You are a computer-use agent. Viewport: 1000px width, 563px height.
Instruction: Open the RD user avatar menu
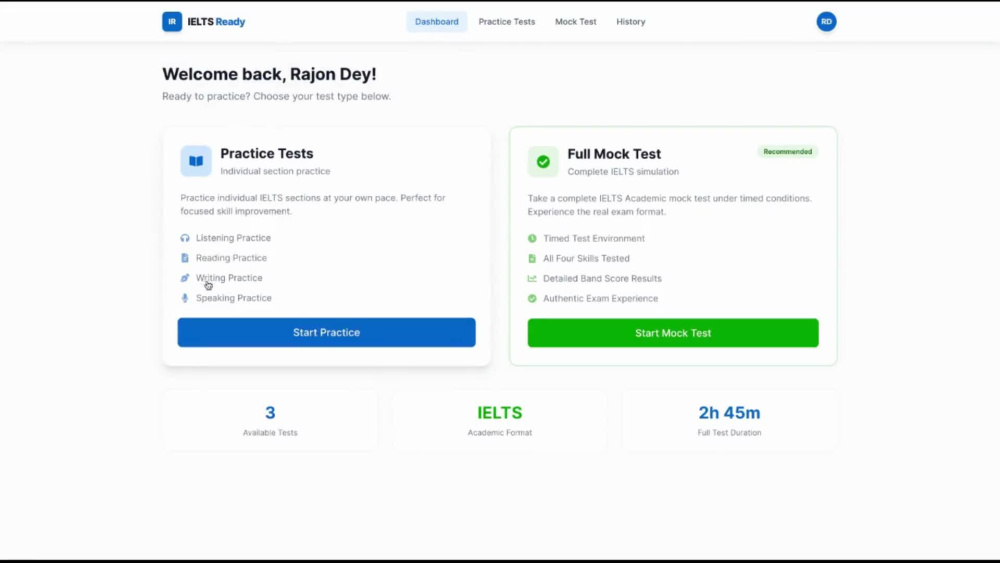point(826,22)
